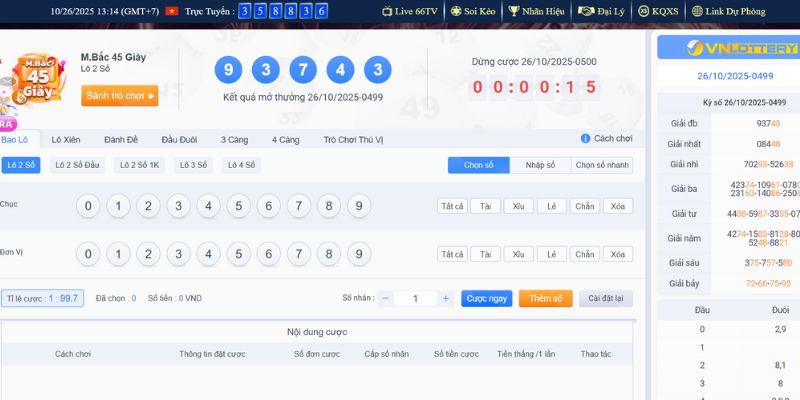The width and height of the screenshot is (800, 400).
Task: Click draw number 26/10/2025-0499 in side panel
Action: pos(735,76)
